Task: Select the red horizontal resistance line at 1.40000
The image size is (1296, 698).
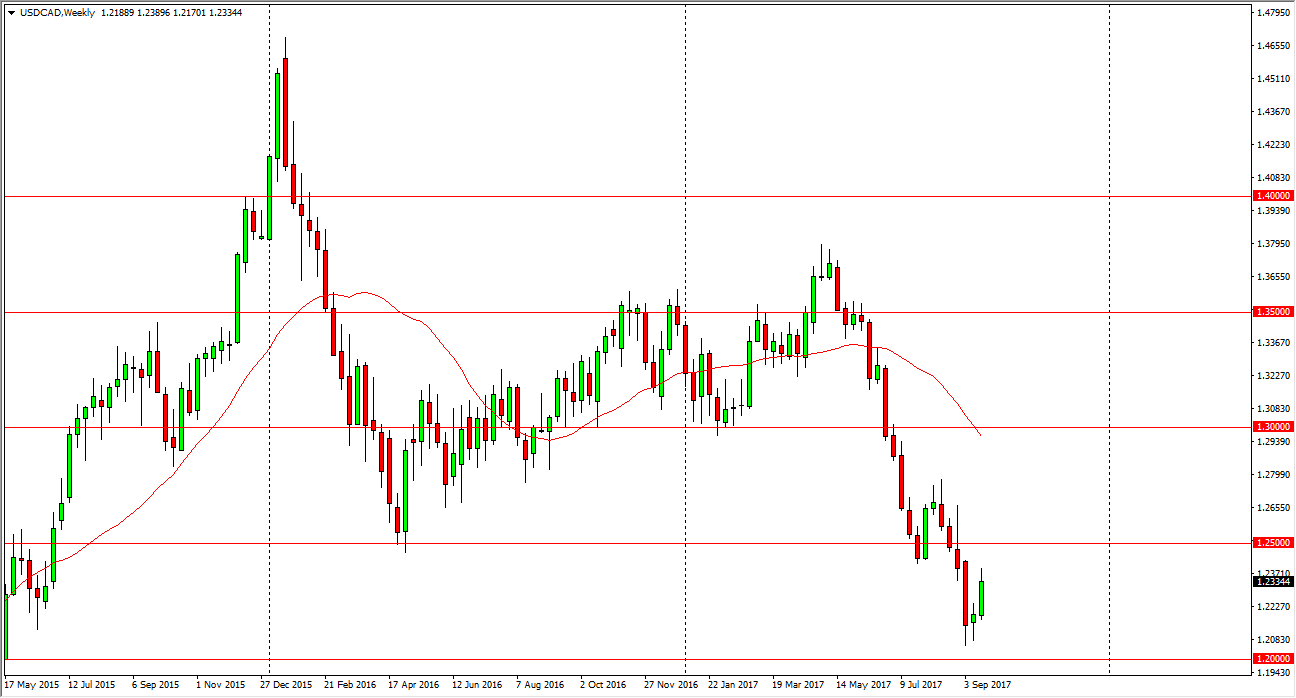Action: tap(600, 196)
